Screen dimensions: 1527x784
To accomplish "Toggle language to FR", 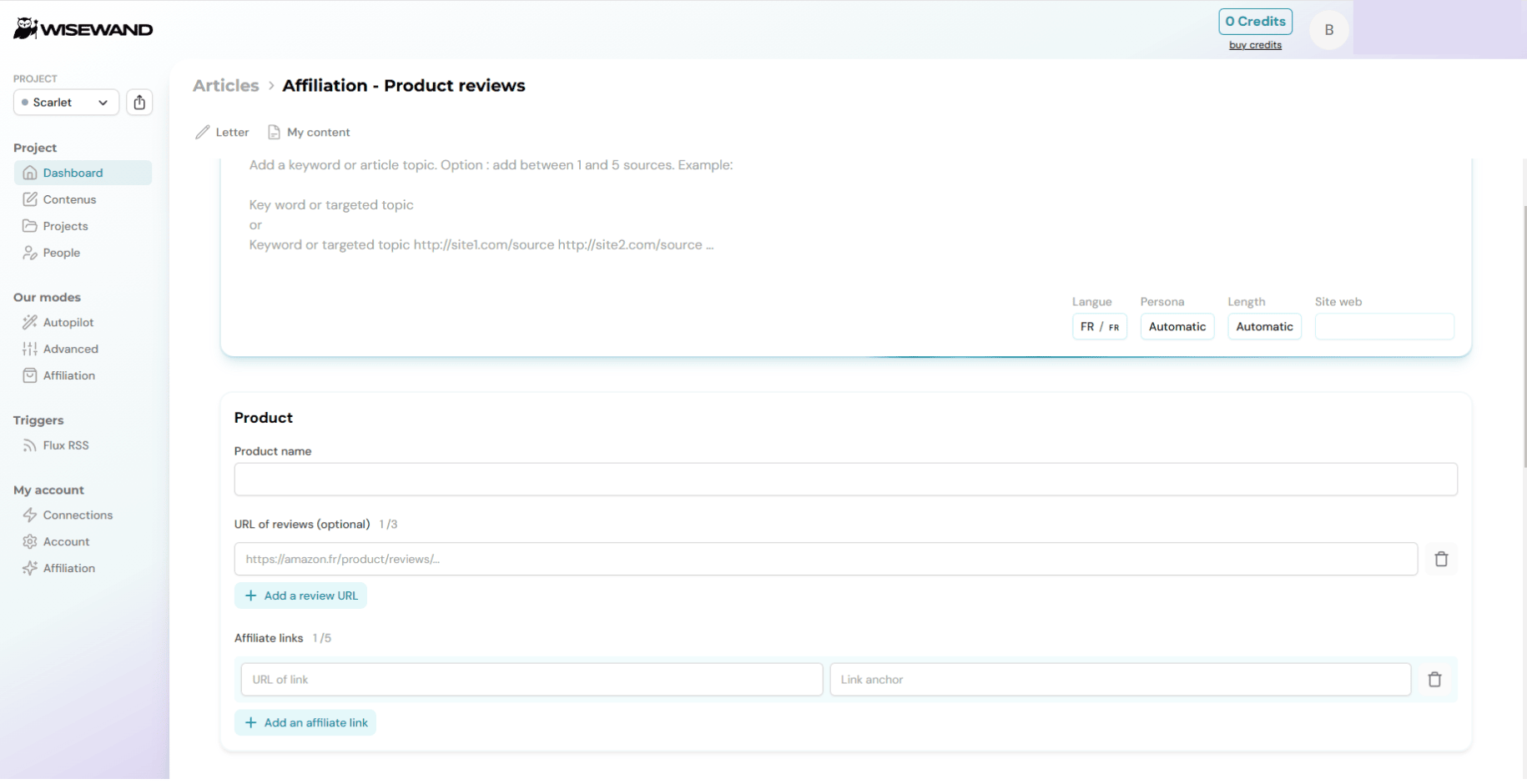I will 1099,326.
